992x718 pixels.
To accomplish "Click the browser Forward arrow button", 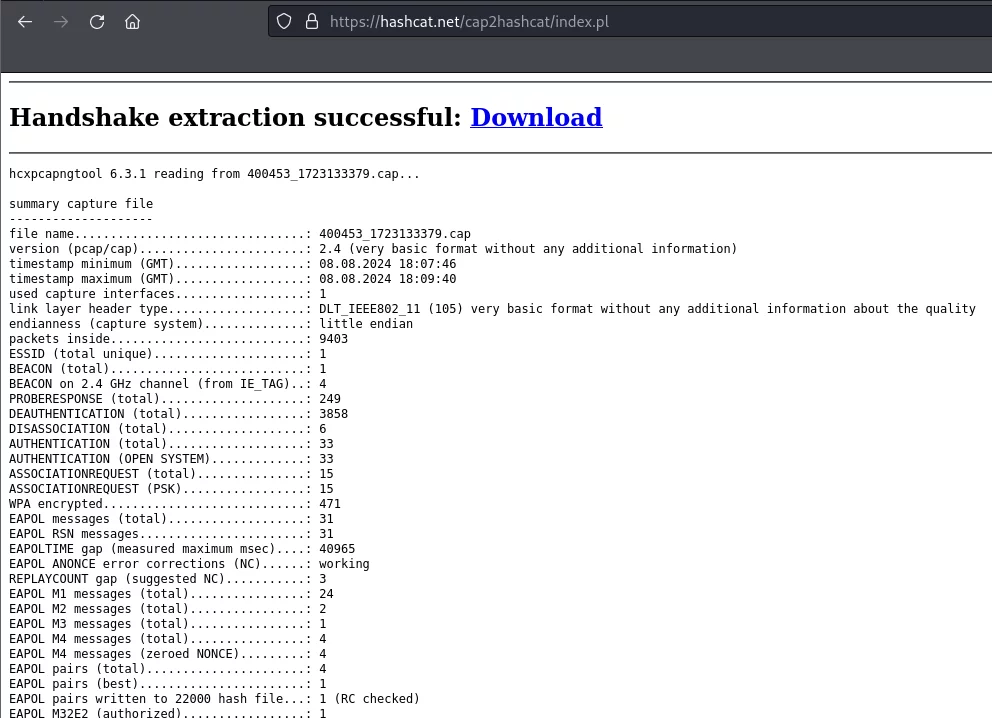I will [x=61, y=21].
